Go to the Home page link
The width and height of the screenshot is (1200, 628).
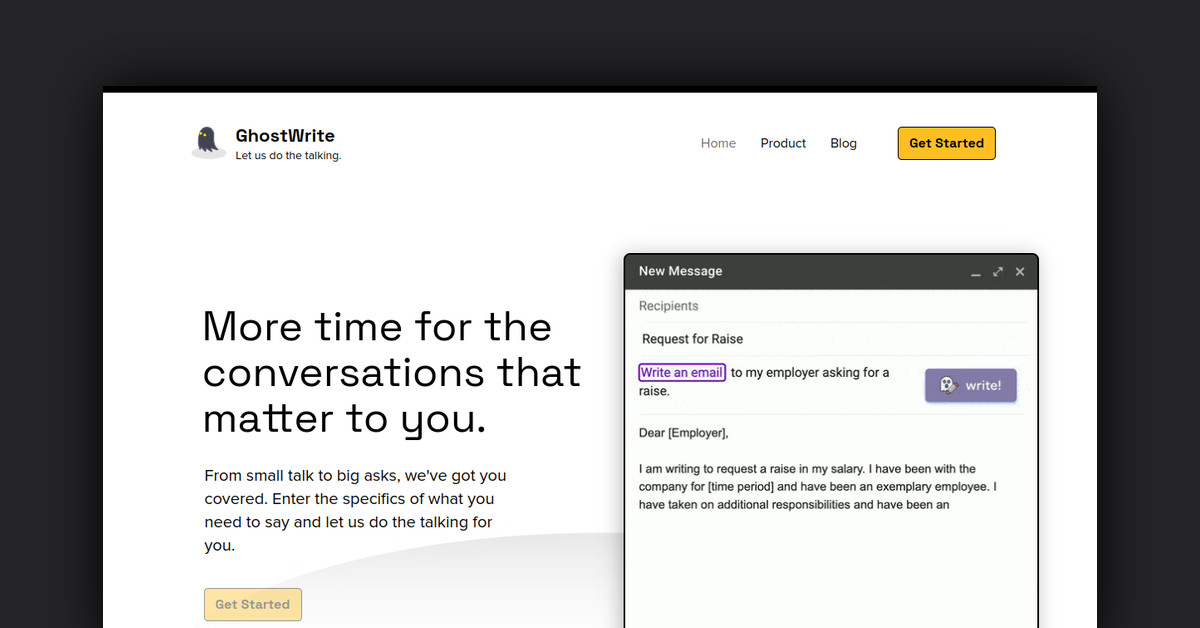718,143
